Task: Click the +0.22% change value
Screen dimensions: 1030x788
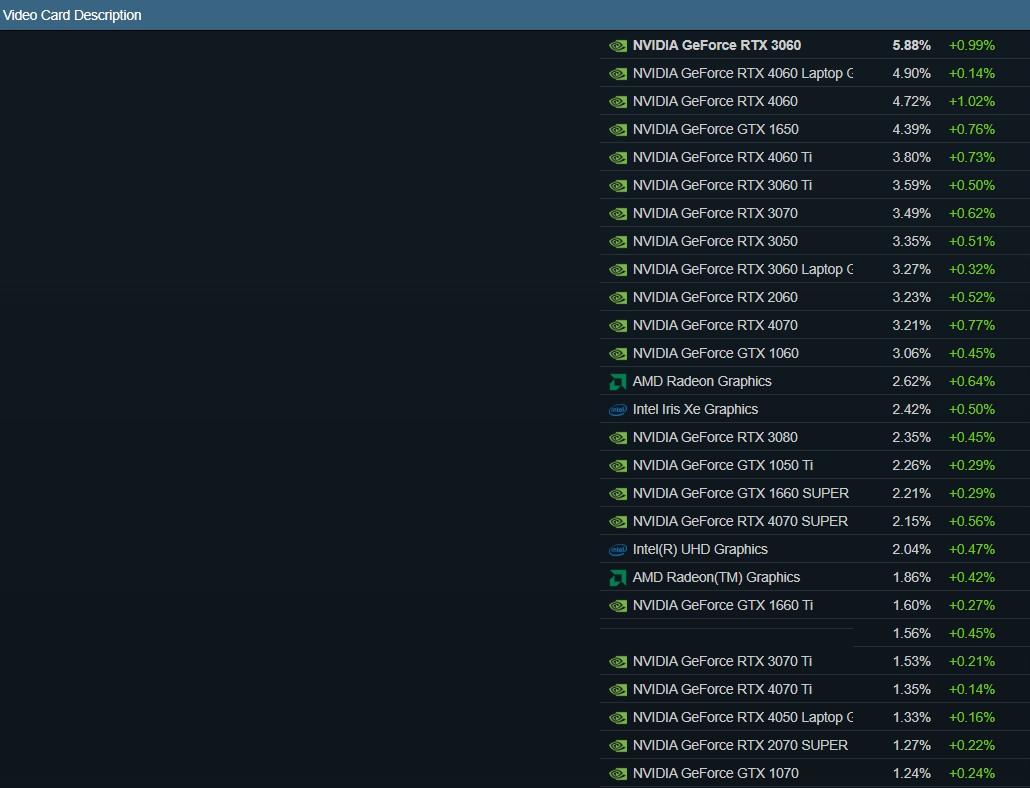Action: [972, 745]
